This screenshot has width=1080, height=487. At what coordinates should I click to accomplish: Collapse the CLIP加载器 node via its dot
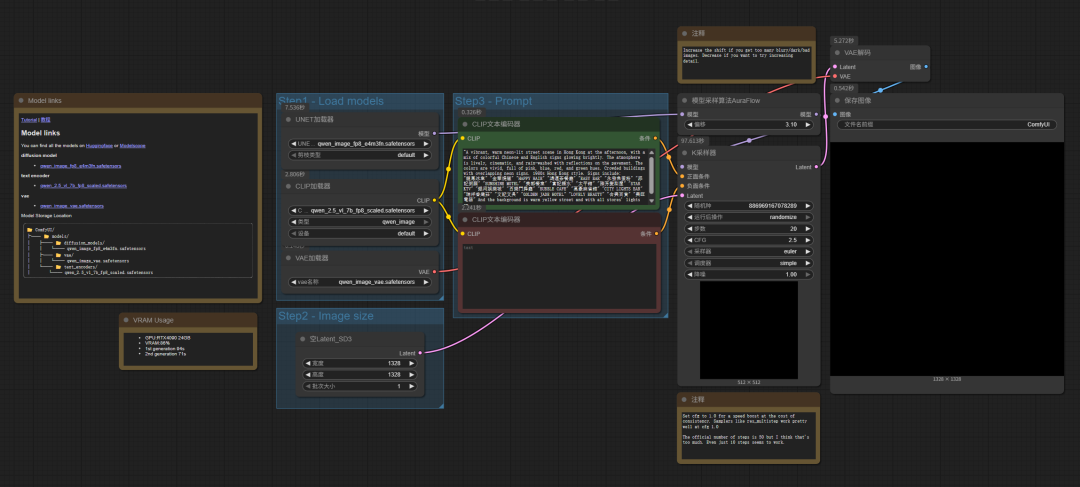(289, 186)
